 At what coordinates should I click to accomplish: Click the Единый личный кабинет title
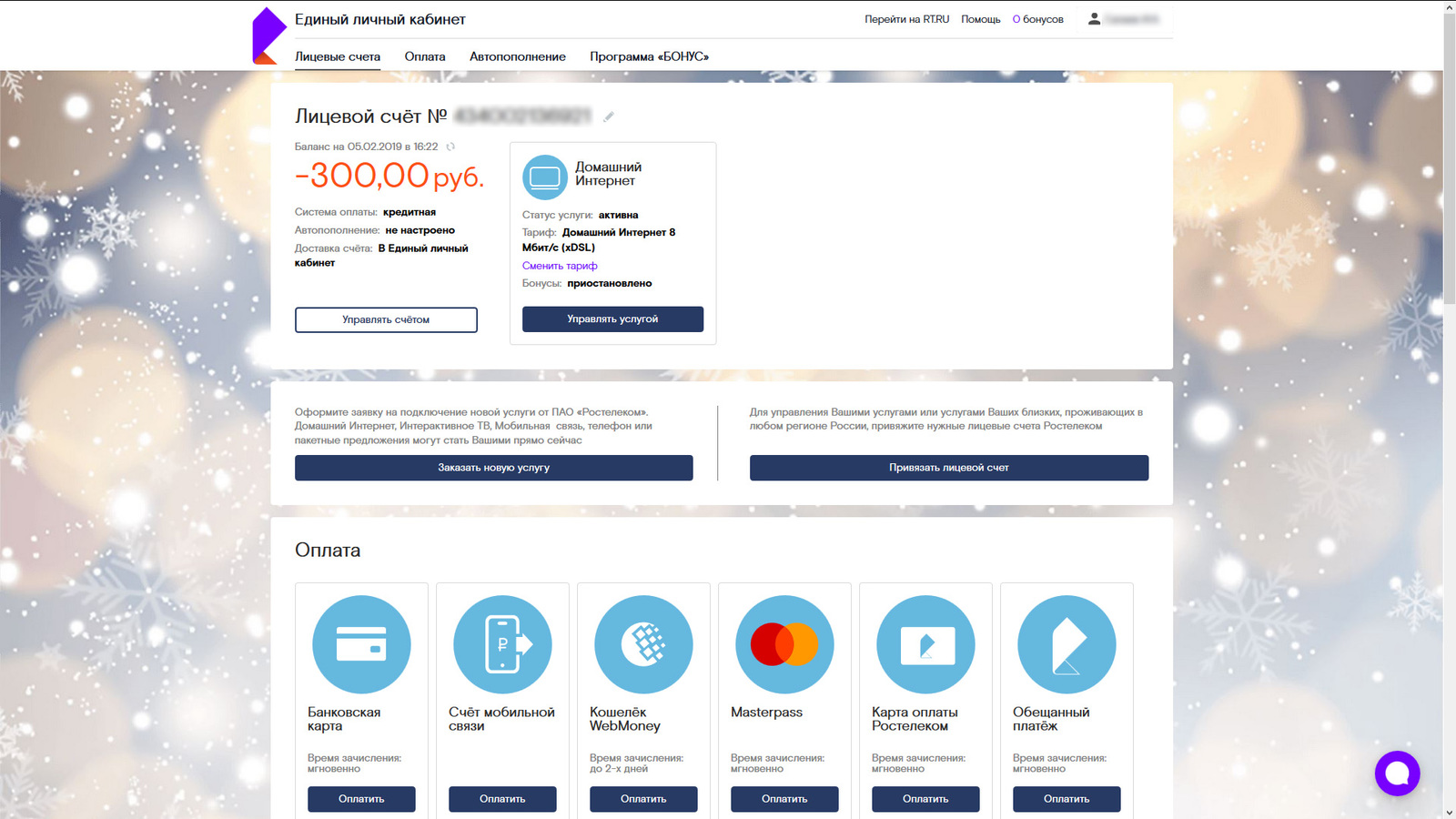[x=380, y=19]
